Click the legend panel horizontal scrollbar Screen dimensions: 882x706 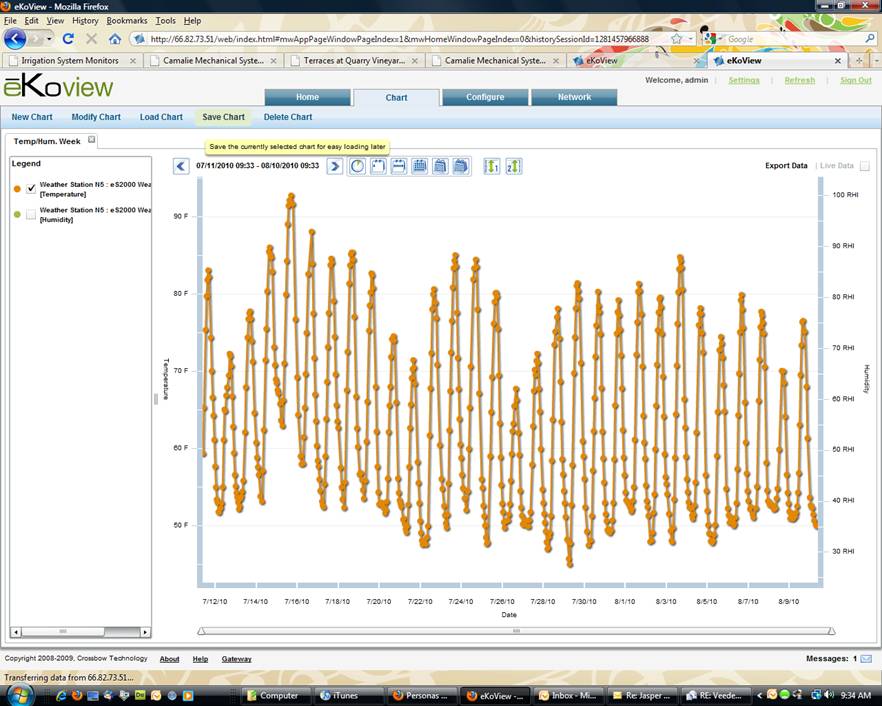[80, 632]
